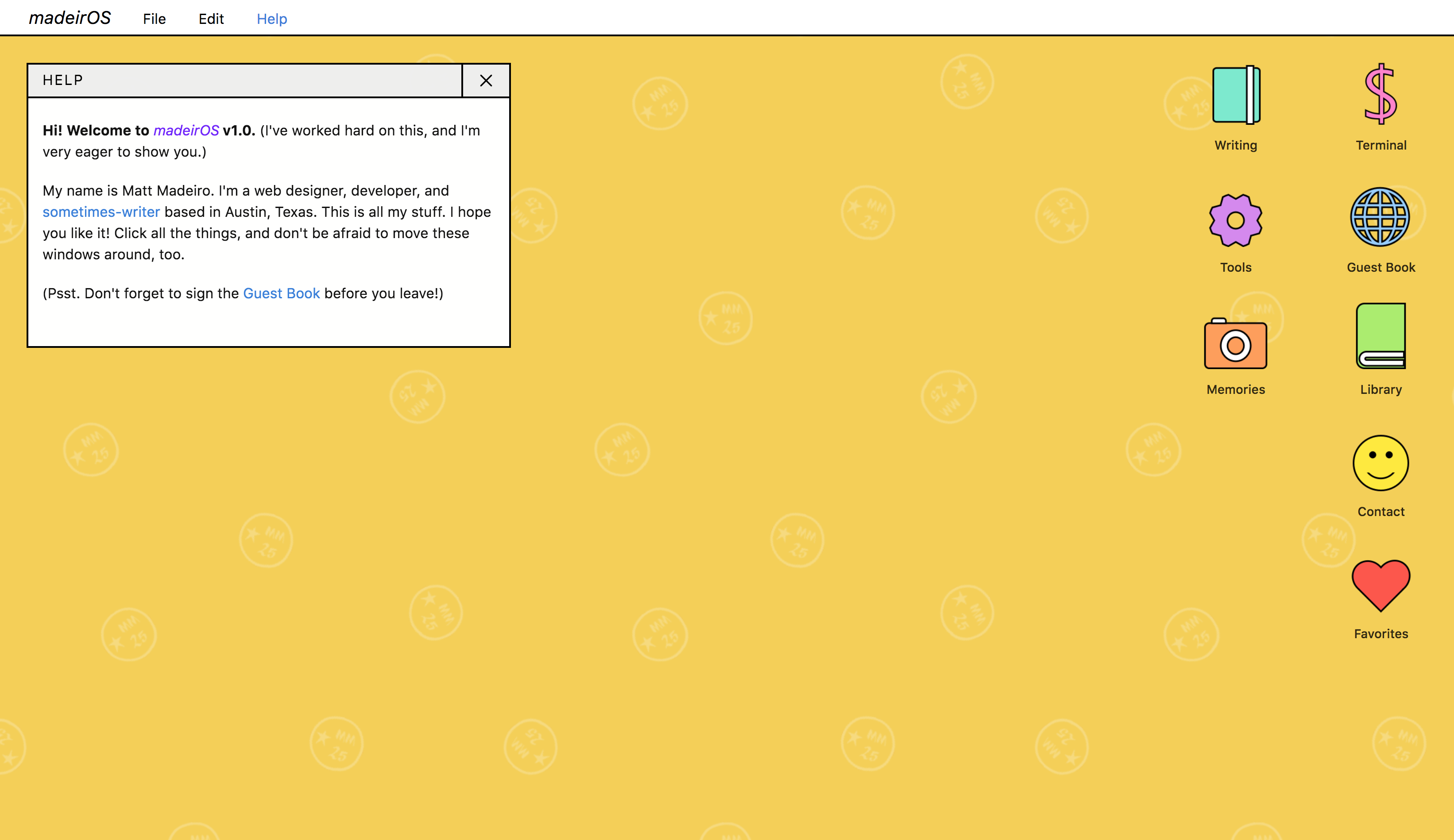Open the Favorites heart icon
Screen dimensions: 1454x840
pos(1381,586)
